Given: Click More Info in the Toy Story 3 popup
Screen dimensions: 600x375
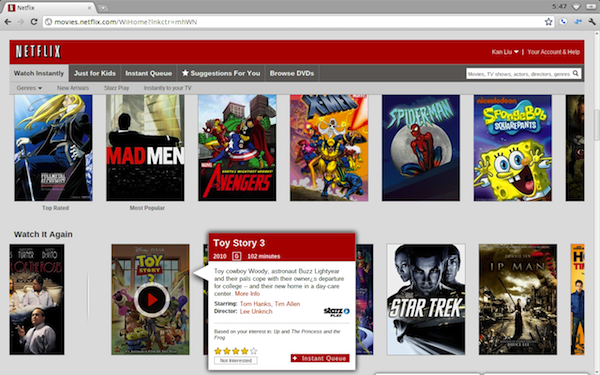Looking at the screenshot, I should pos(247,293).
